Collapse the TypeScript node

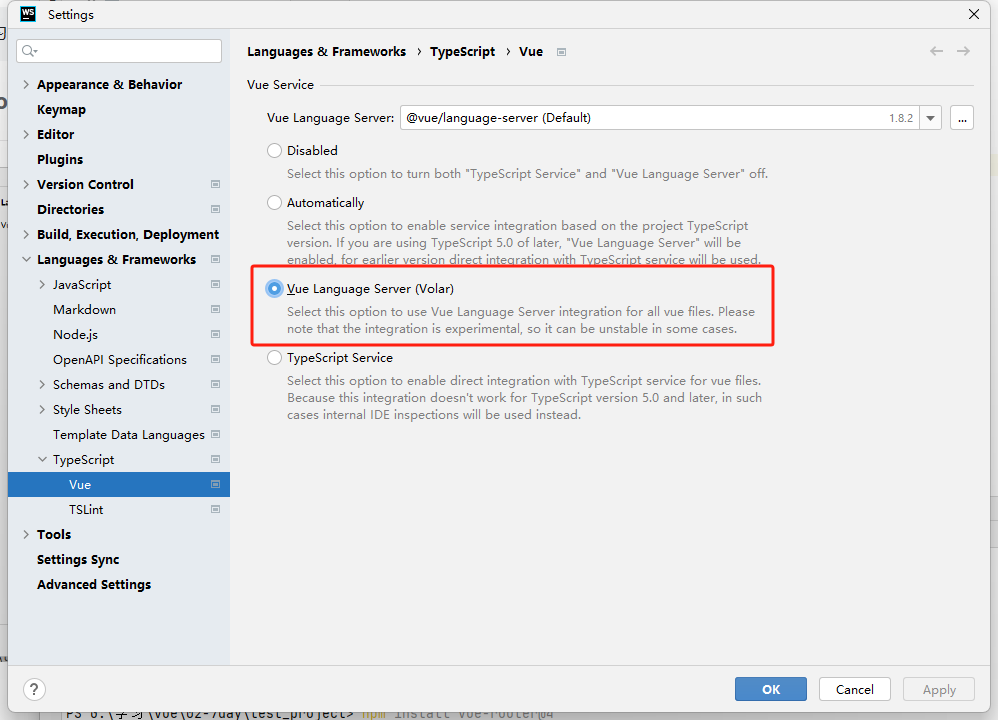tap(42, 460)
